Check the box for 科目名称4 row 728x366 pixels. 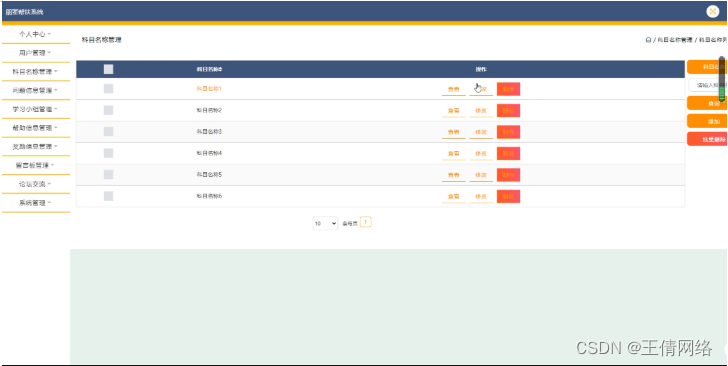tap(108, 153)
